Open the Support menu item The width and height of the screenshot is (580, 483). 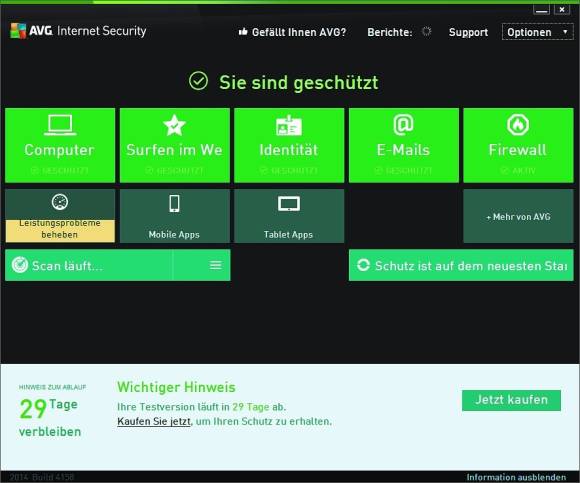tap(468, 32)
